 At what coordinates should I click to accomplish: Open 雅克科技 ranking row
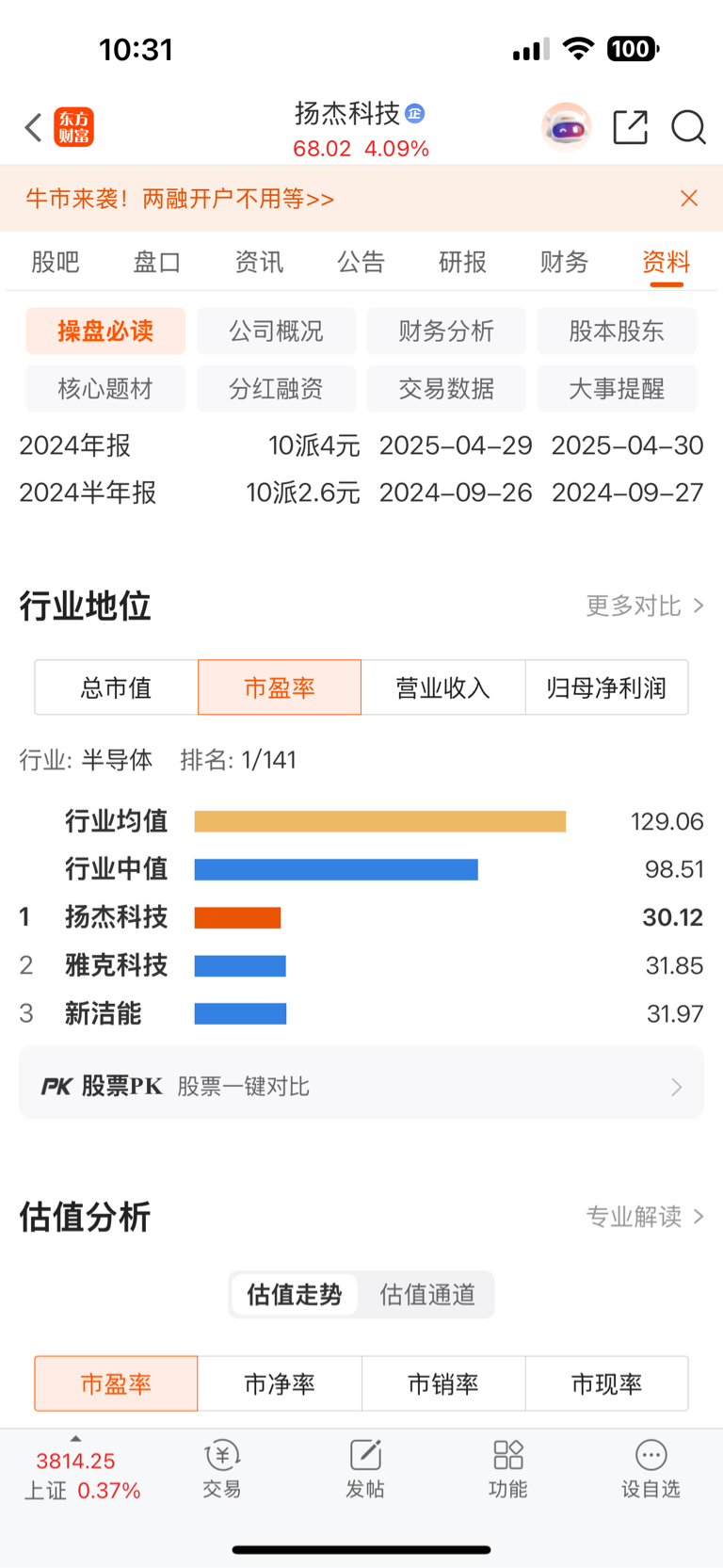[x=361, y=965]
